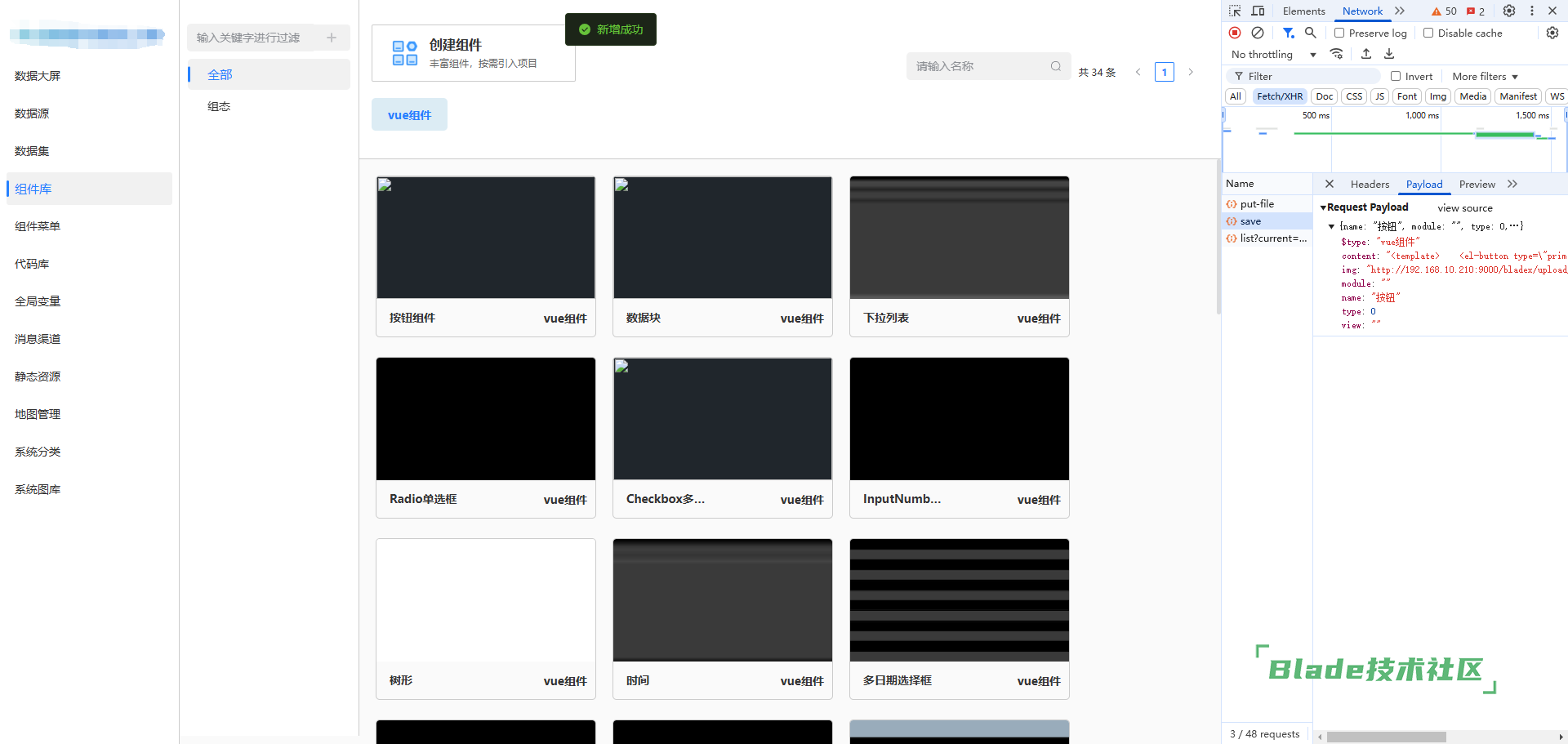The width and height of the screenshot is (1568, 744).
Task: Open network search magnifier
Action: tap(1310, 33)
